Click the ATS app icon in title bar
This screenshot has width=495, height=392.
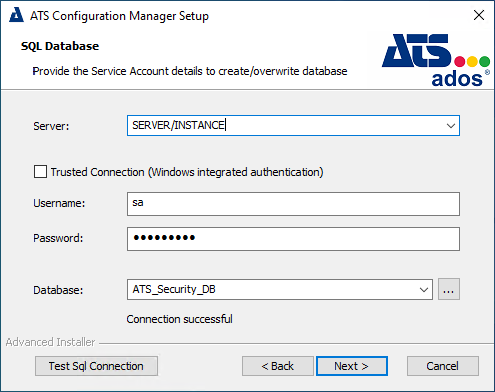(16, 15)
